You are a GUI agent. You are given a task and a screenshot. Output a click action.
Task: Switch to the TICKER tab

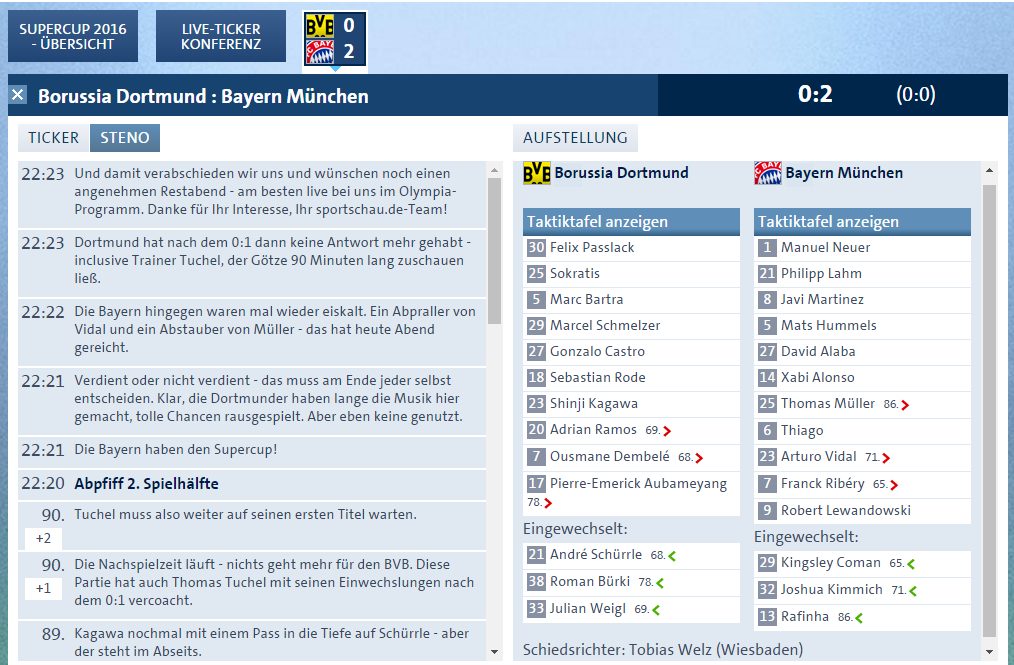click(x=53, y=138)
